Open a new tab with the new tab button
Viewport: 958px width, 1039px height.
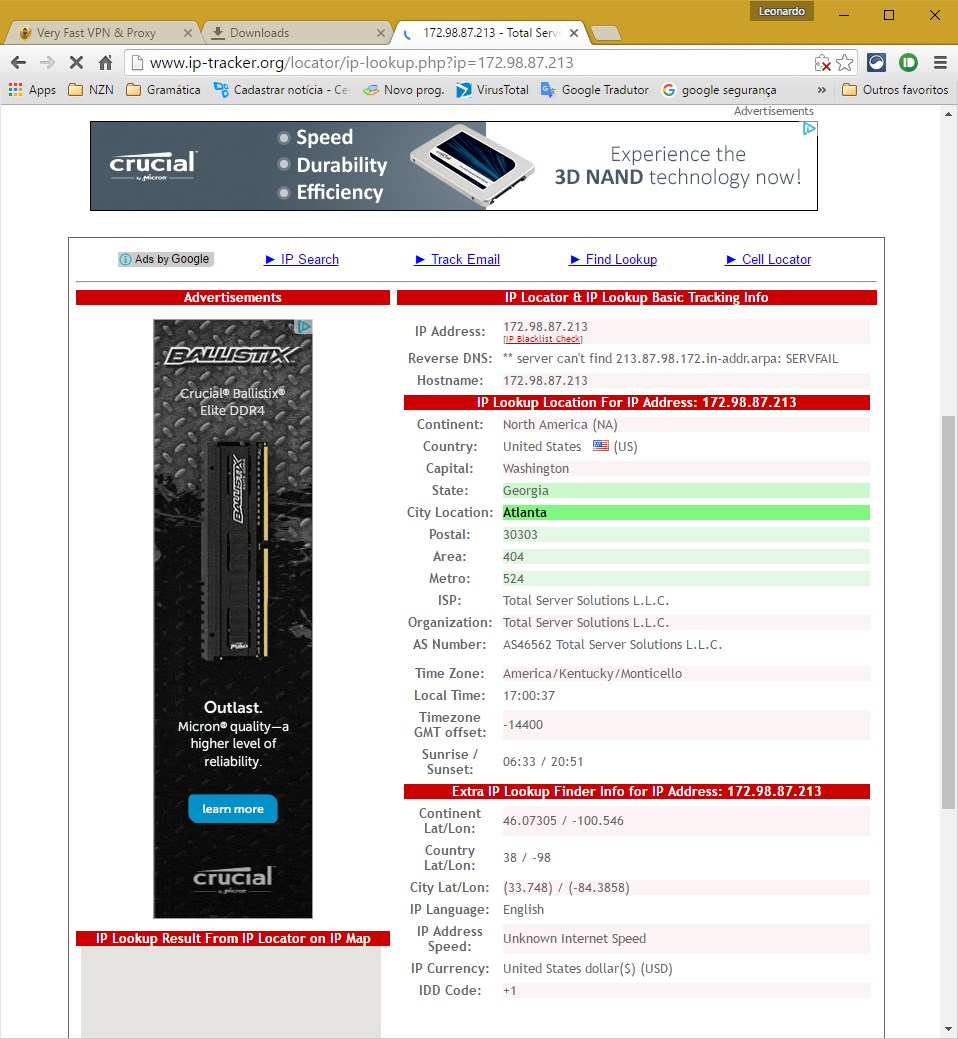(605, 33)
